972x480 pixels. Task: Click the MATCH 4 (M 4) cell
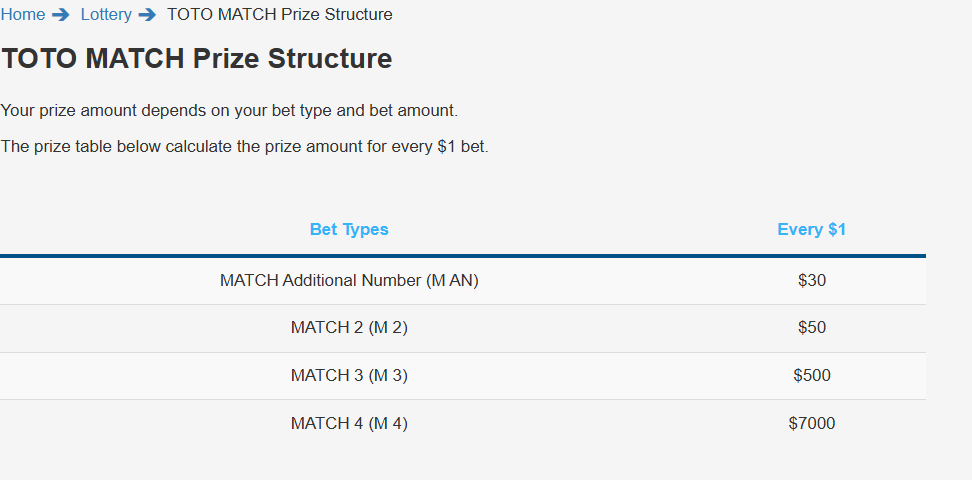[349, 424]
